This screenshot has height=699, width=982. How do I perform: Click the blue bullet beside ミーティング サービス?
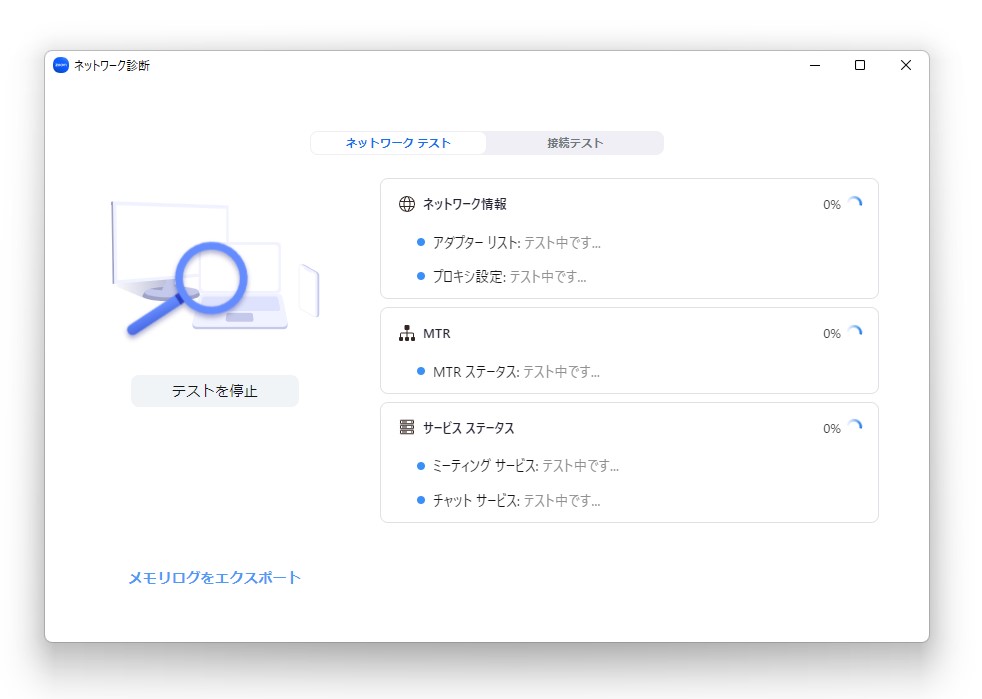coord(421,465)
